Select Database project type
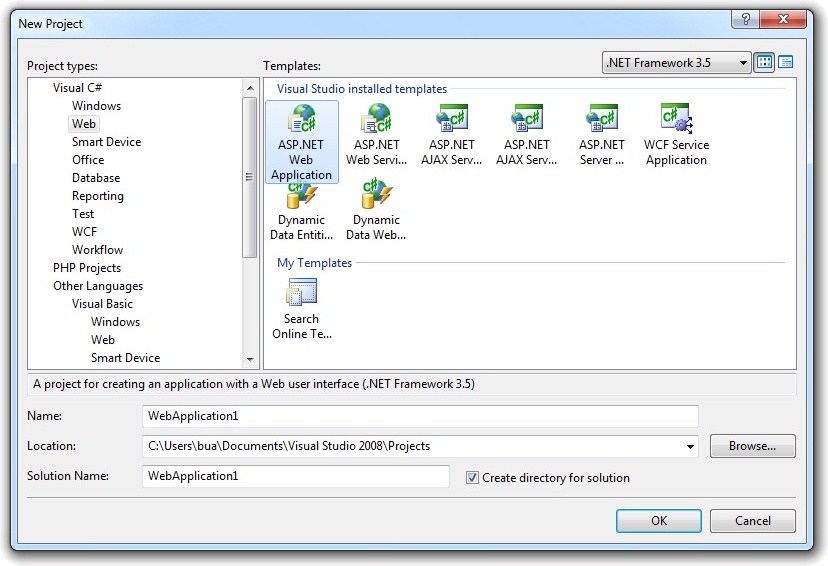The image size is (828, 566). (96, 178)
